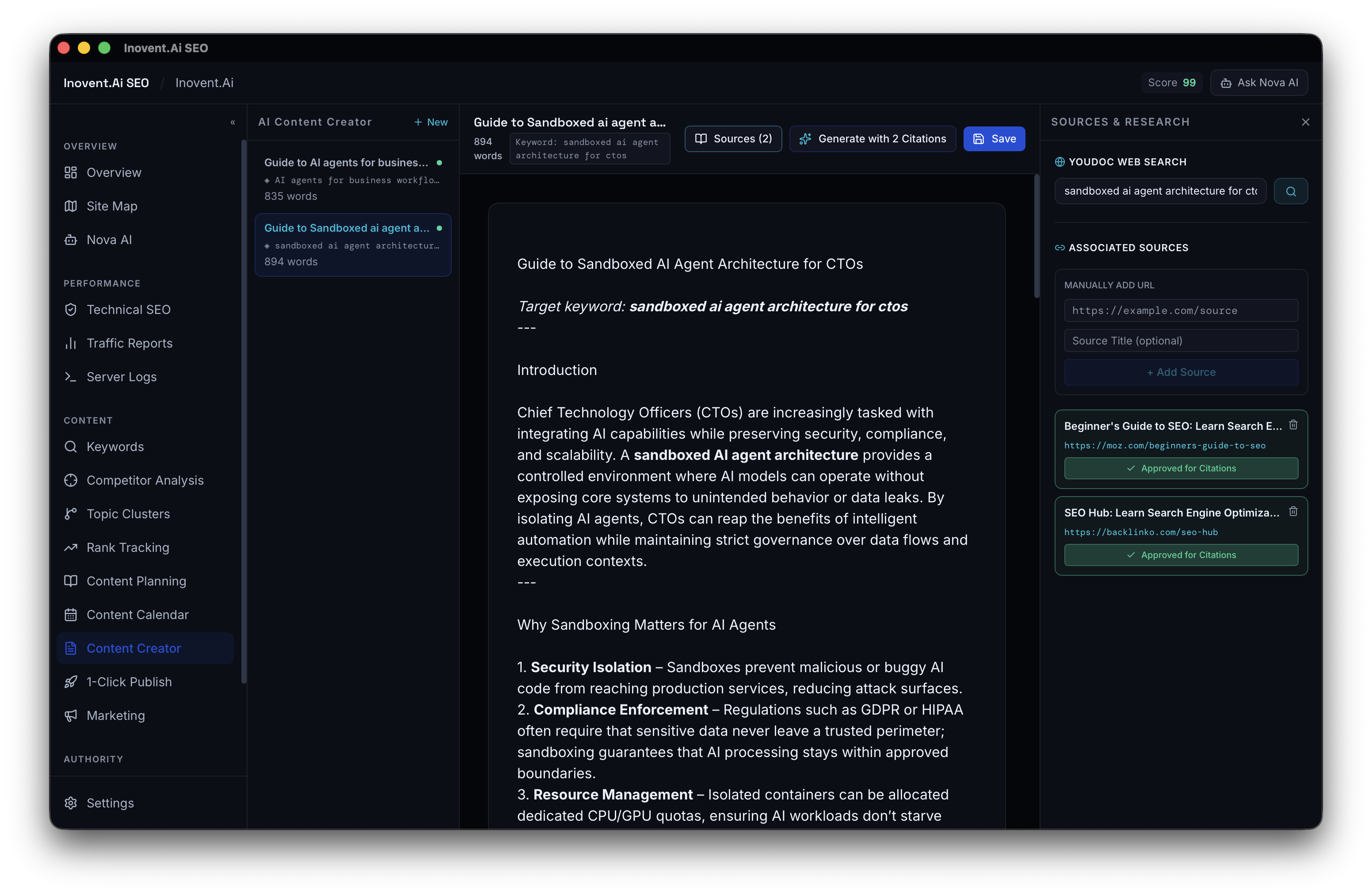The height and width of the screenshot is (895, 1372).
Task: Create a new article with + New
Action: click(x=431, y=122)
